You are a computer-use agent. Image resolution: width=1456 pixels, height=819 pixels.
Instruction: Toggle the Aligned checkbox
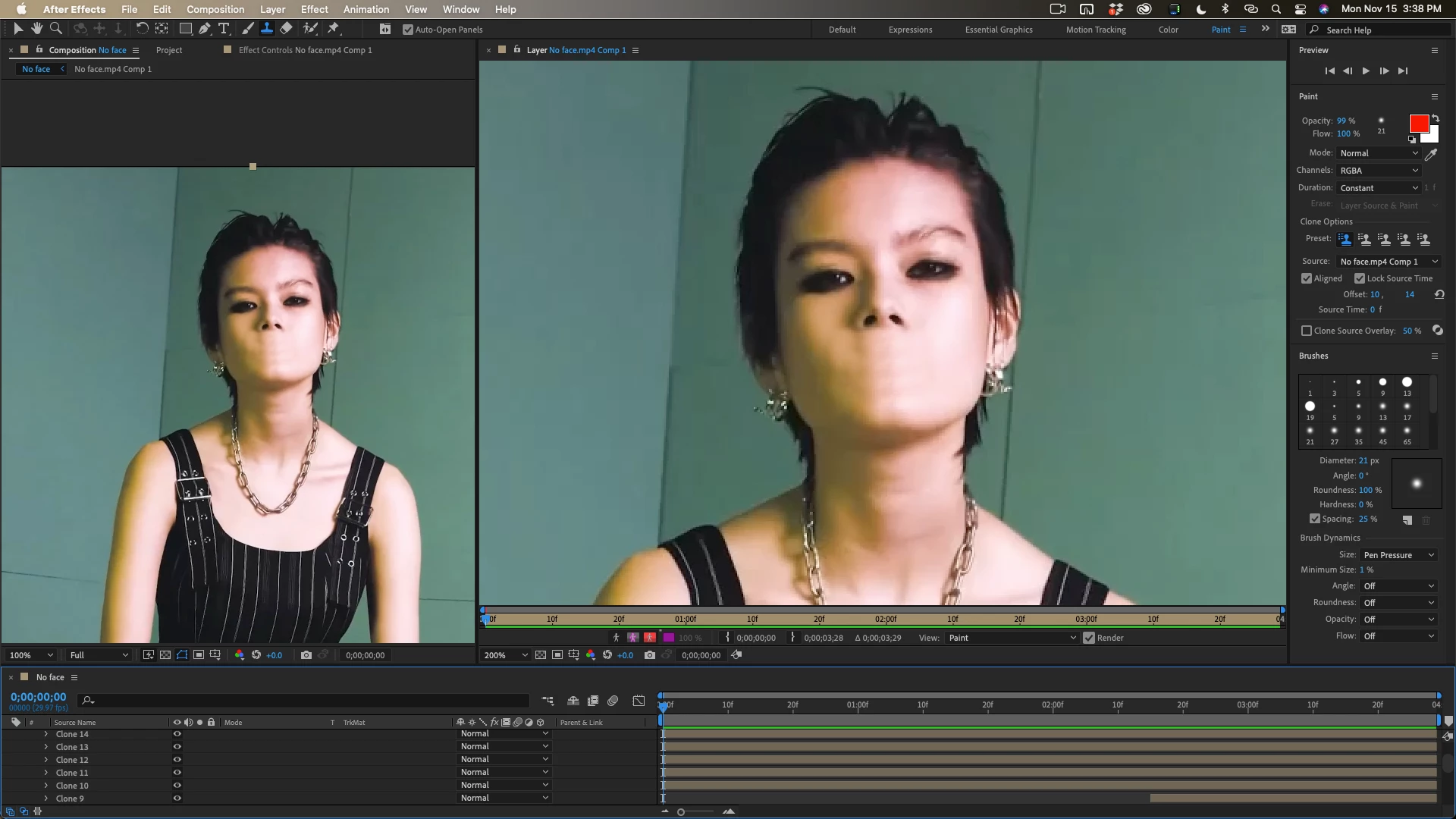[x=1307, y=278]
